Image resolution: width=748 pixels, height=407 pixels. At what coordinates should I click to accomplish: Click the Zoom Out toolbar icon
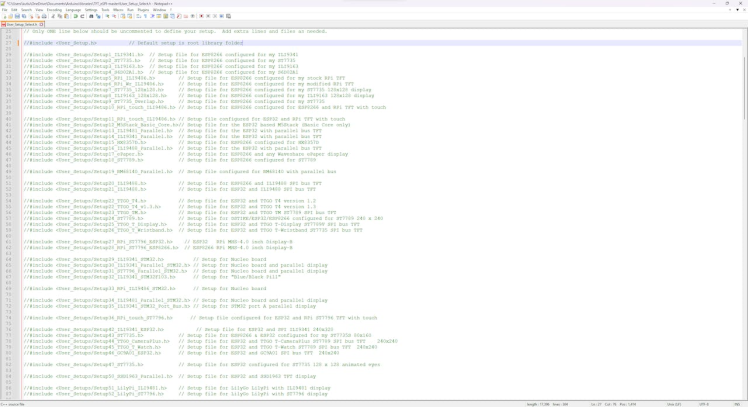pos(114,16)
